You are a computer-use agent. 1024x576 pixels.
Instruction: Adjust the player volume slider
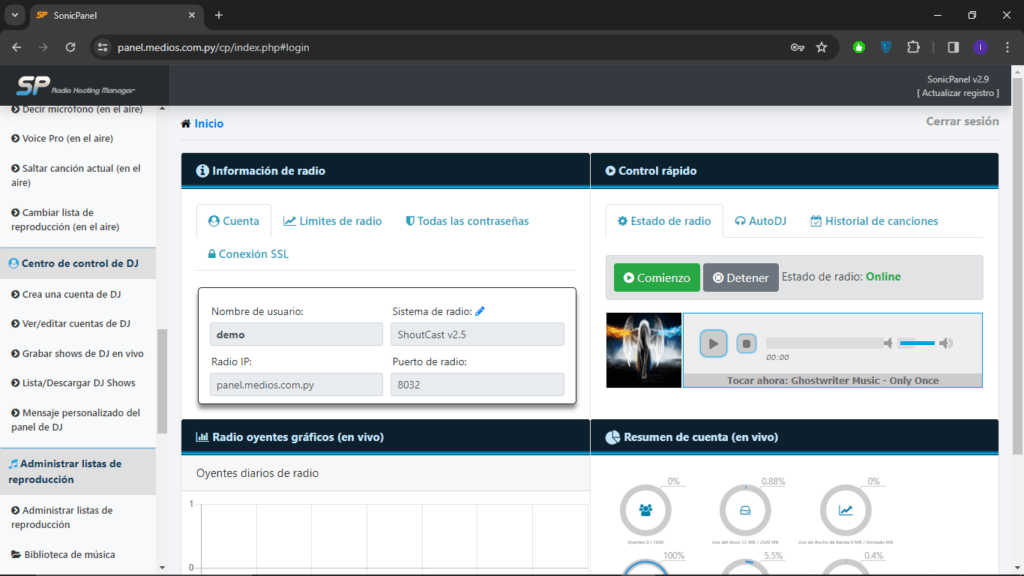point(917,343)
